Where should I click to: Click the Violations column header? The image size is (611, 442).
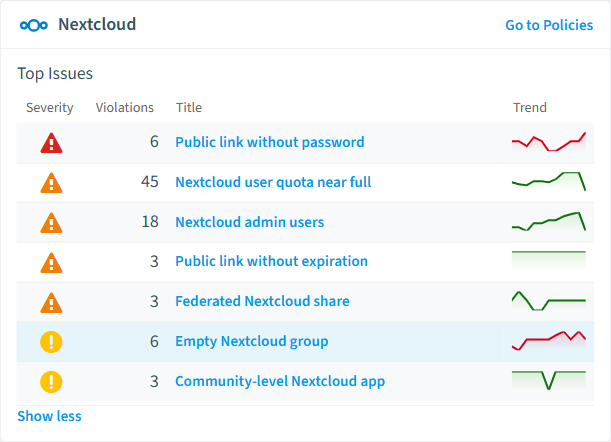125,108
